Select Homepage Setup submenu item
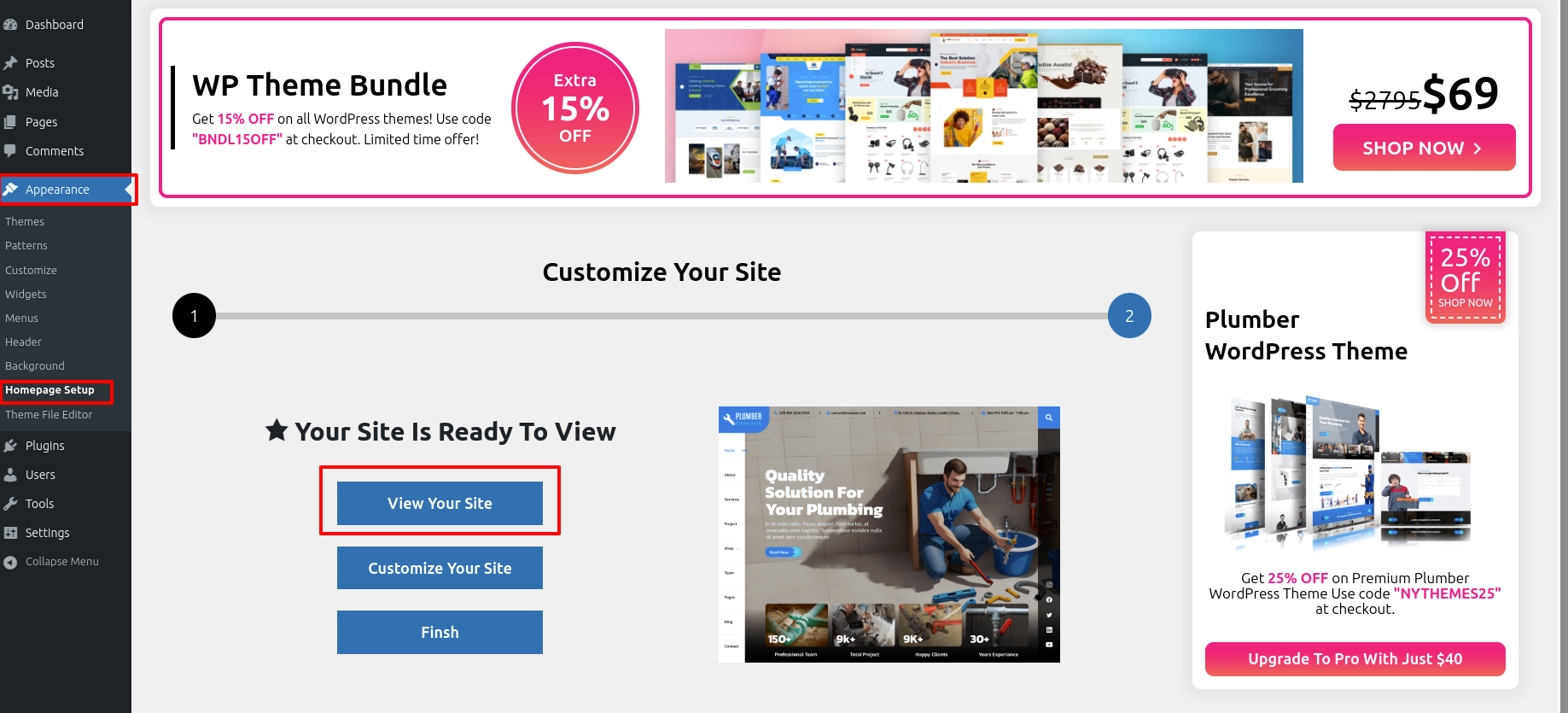The width and height of the screenshot is (1568, 713). (x=50, y=390)
